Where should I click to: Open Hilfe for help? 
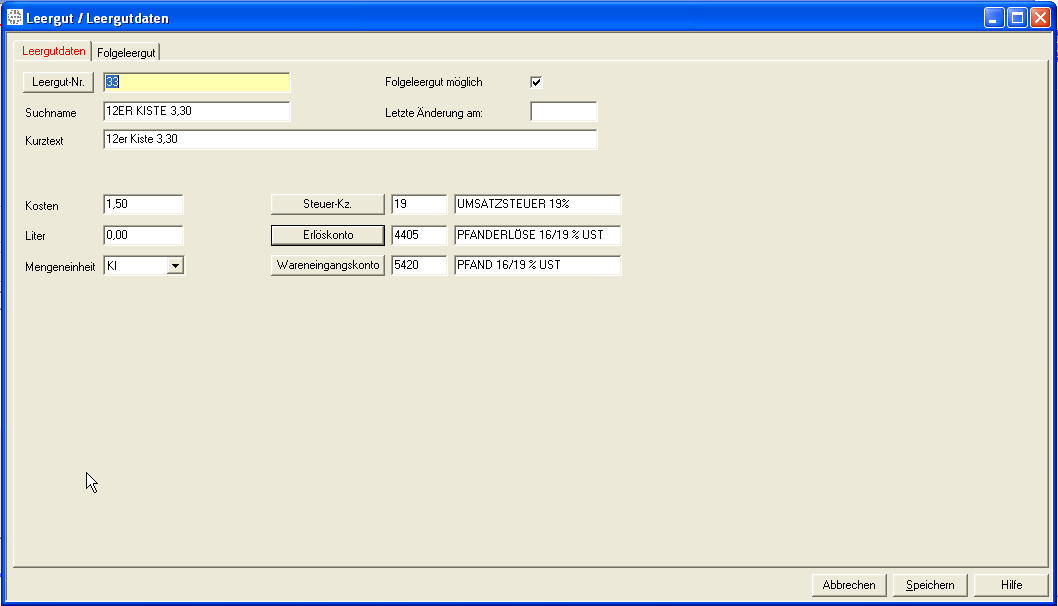1011,585
